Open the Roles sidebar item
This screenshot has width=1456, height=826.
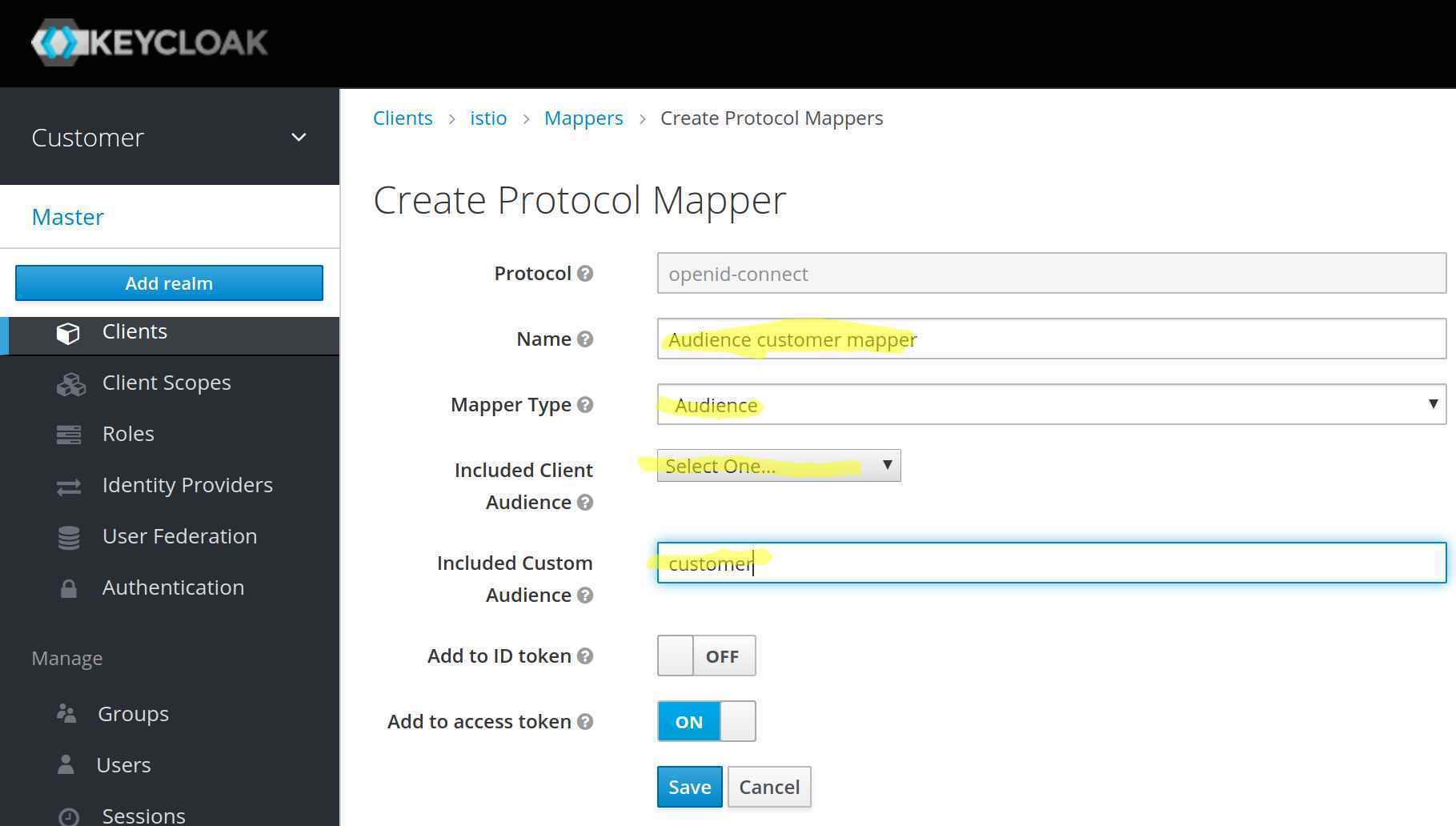tap(128, 435)
